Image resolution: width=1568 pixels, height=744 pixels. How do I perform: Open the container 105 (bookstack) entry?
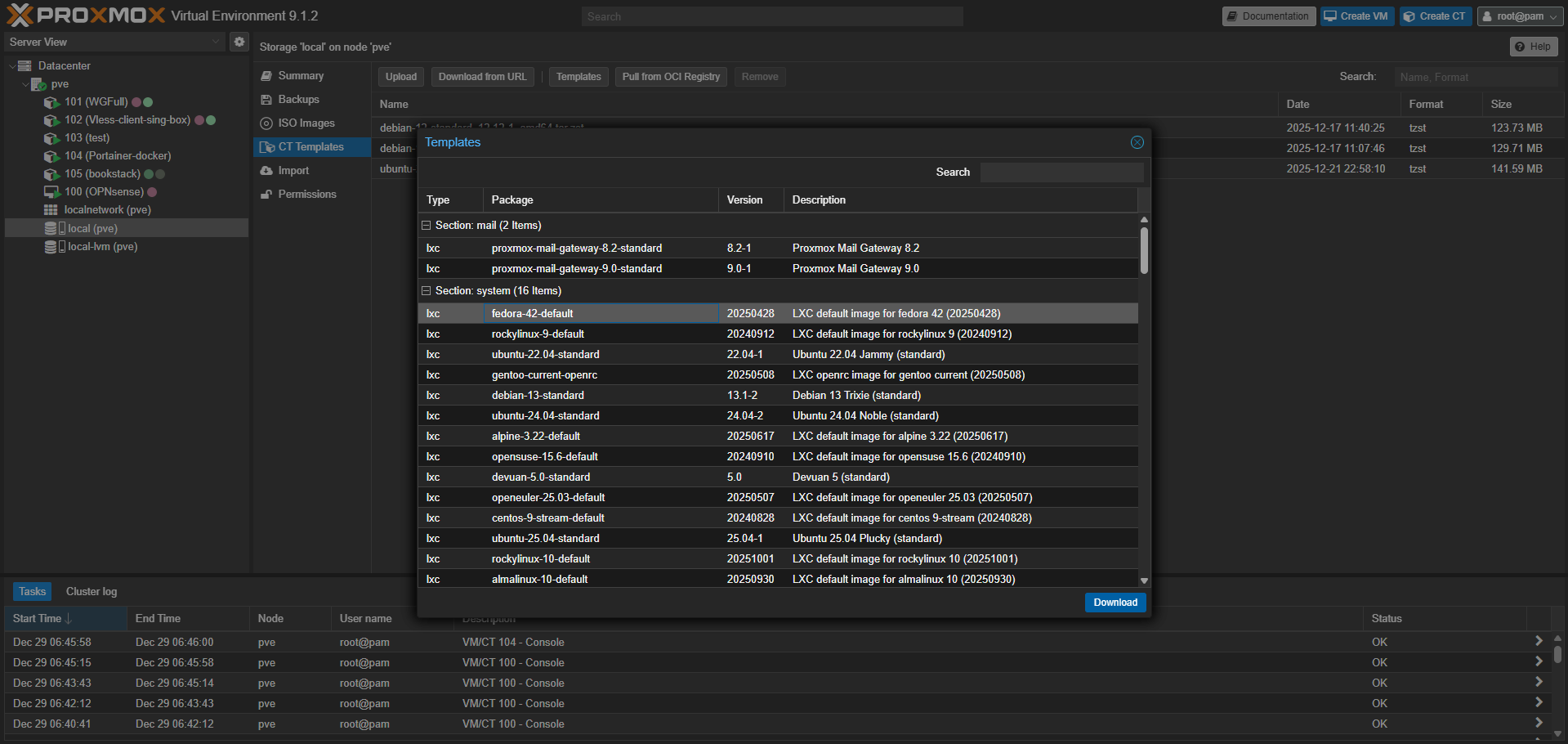(103, 174)
